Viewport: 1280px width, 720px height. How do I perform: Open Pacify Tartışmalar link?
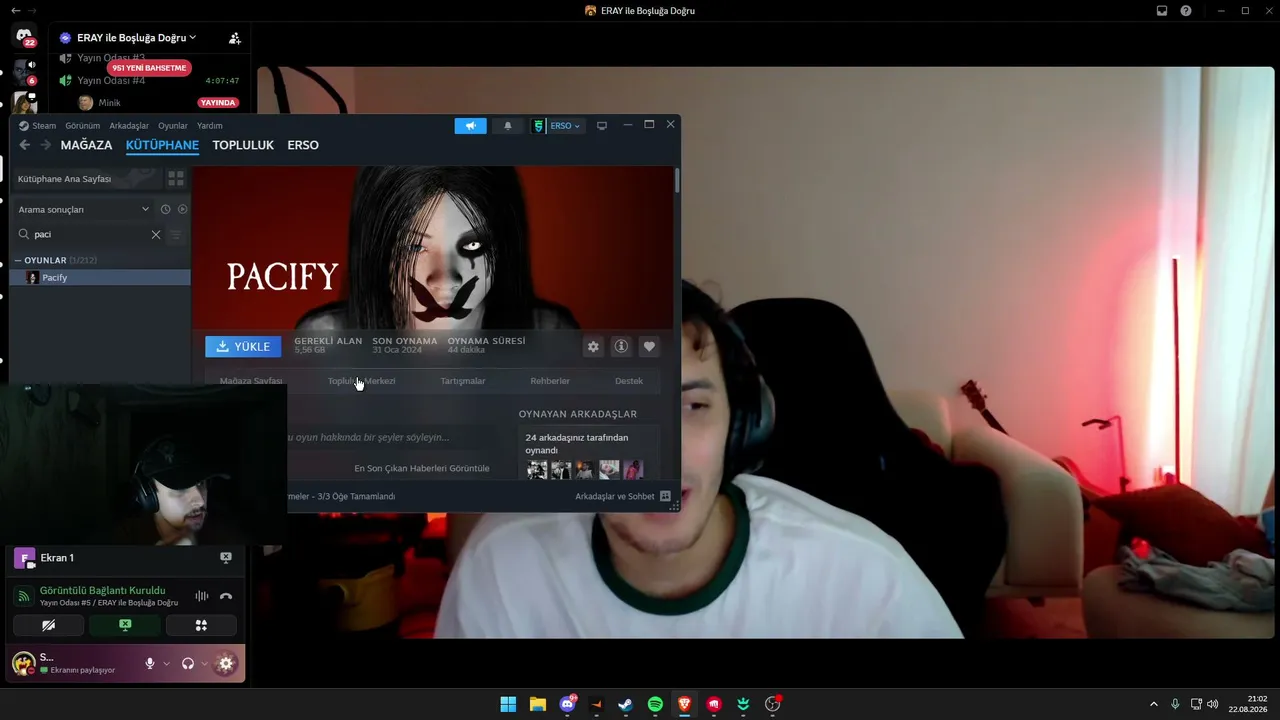463,381
